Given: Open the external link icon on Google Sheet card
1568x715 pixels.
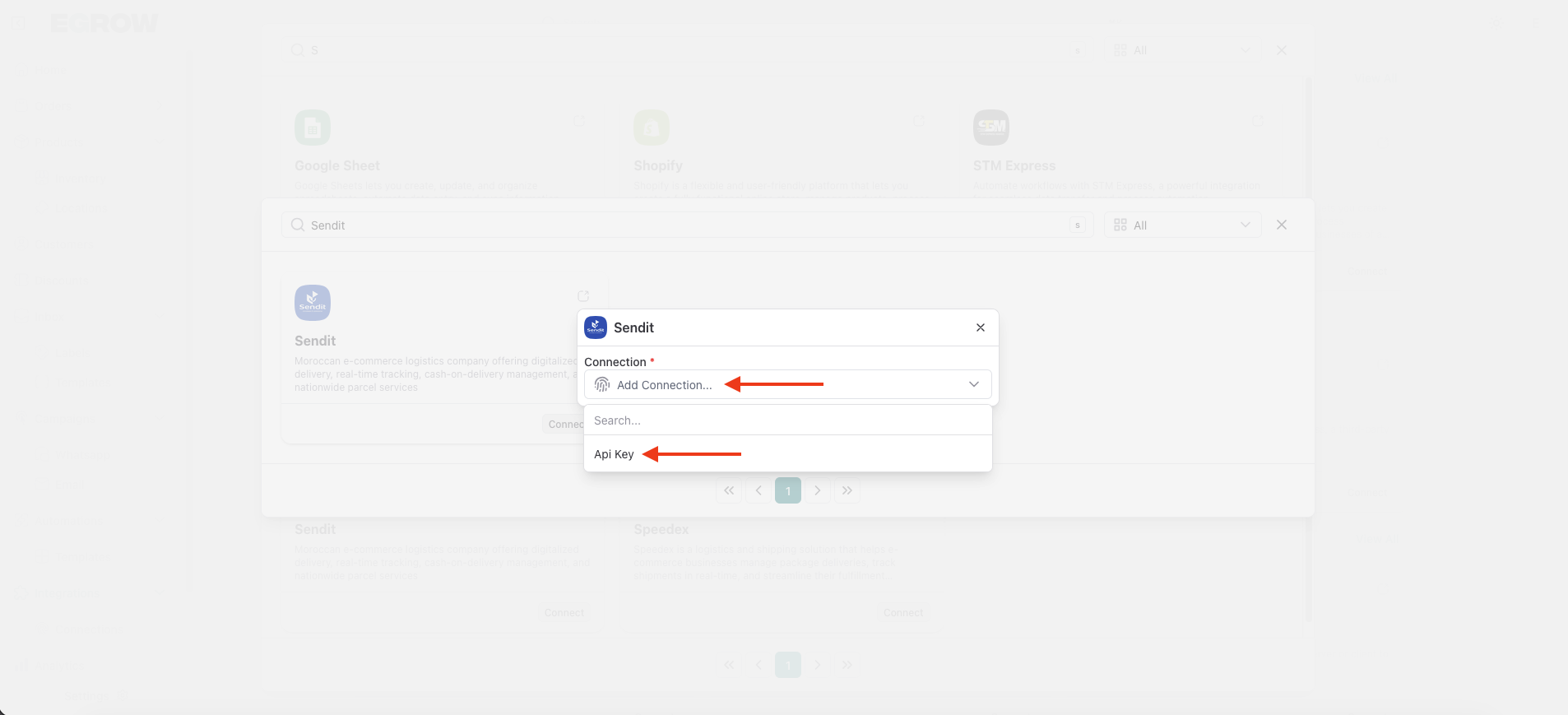Looking at the screenshot, I should tap(579, 122).
